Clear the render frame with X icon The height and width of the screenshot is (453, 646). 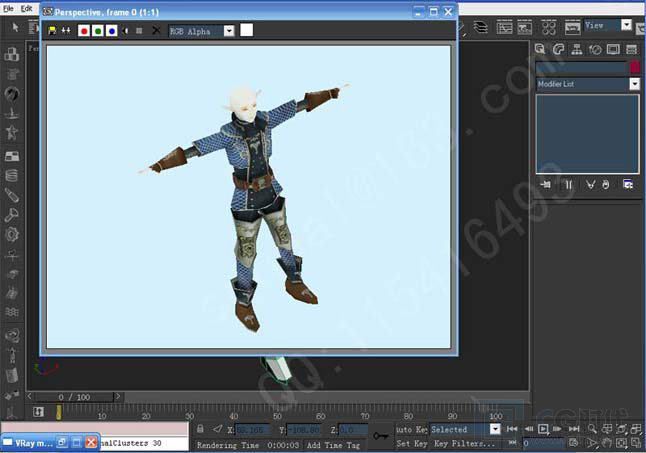pos(156,30)
